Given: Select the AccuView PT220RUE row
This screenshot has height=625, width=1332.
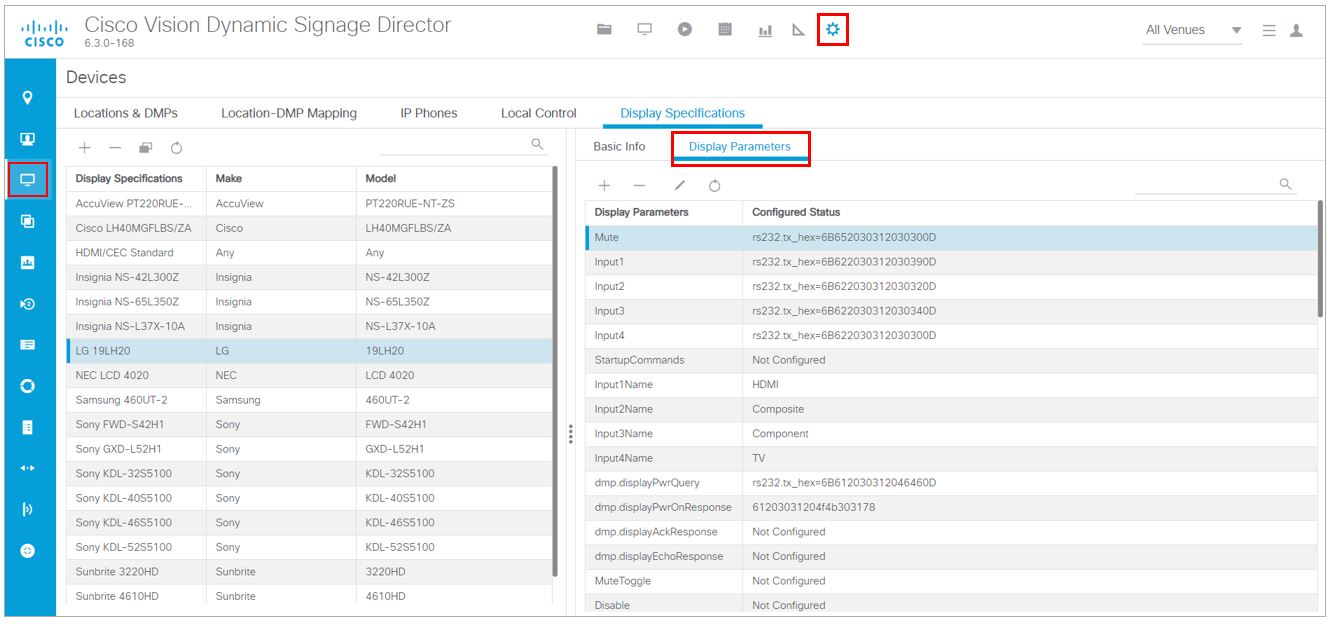Looking at the screenshot, I should pos(309,203).
